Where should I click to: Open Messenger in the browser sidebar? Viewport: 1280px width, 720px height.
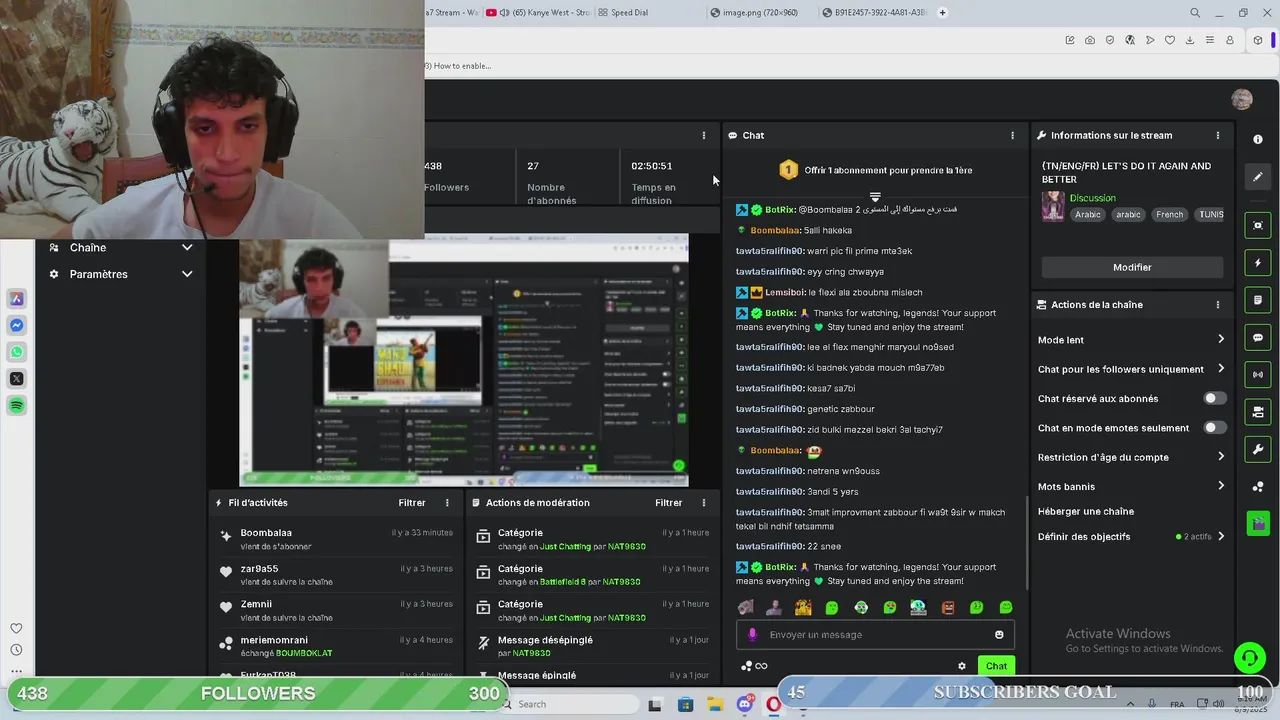pyautogui.click(x=17, y=325)
